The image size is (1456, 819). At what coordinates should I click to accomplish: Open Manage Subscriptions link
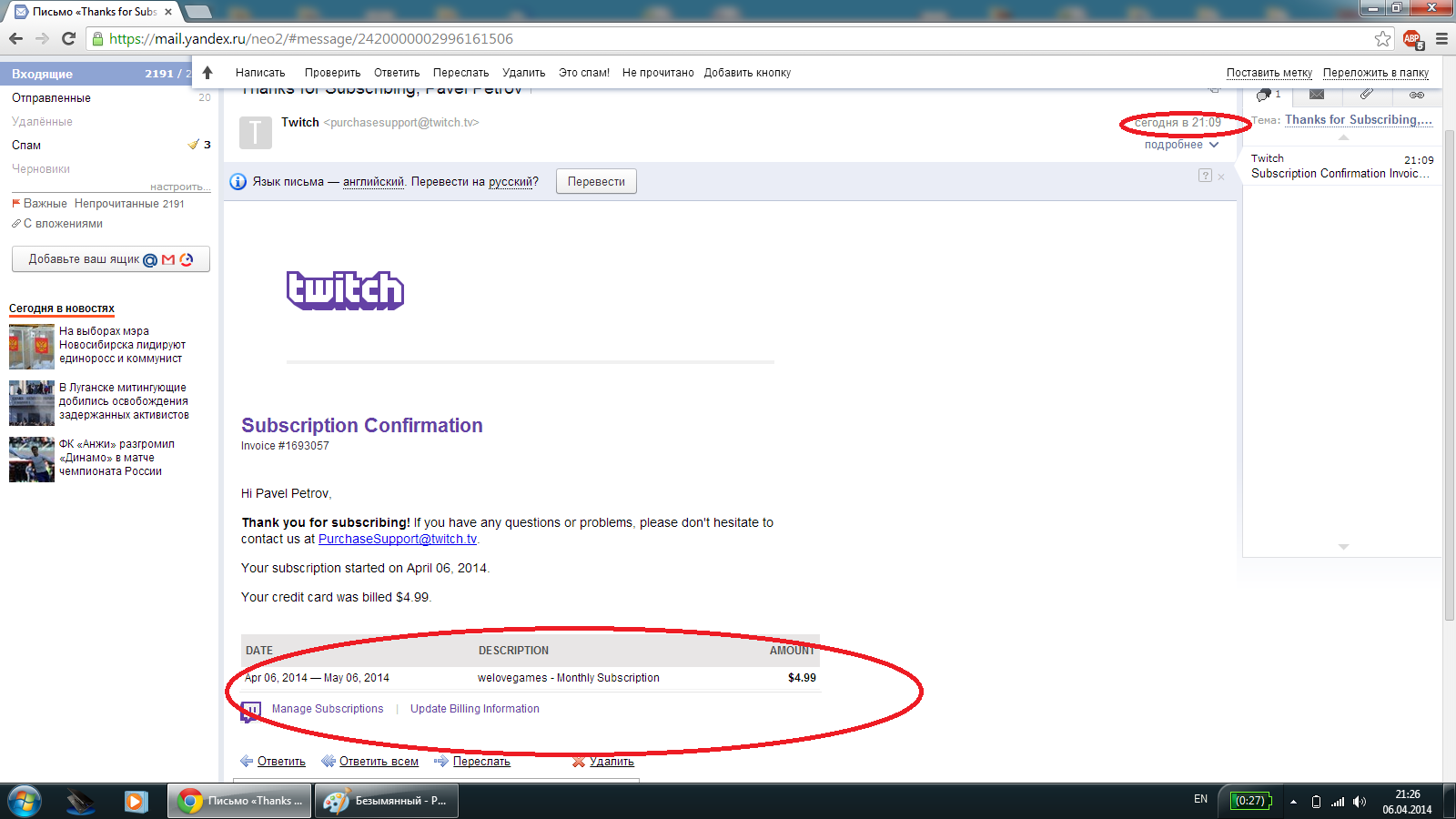click(x=328, y=709)
